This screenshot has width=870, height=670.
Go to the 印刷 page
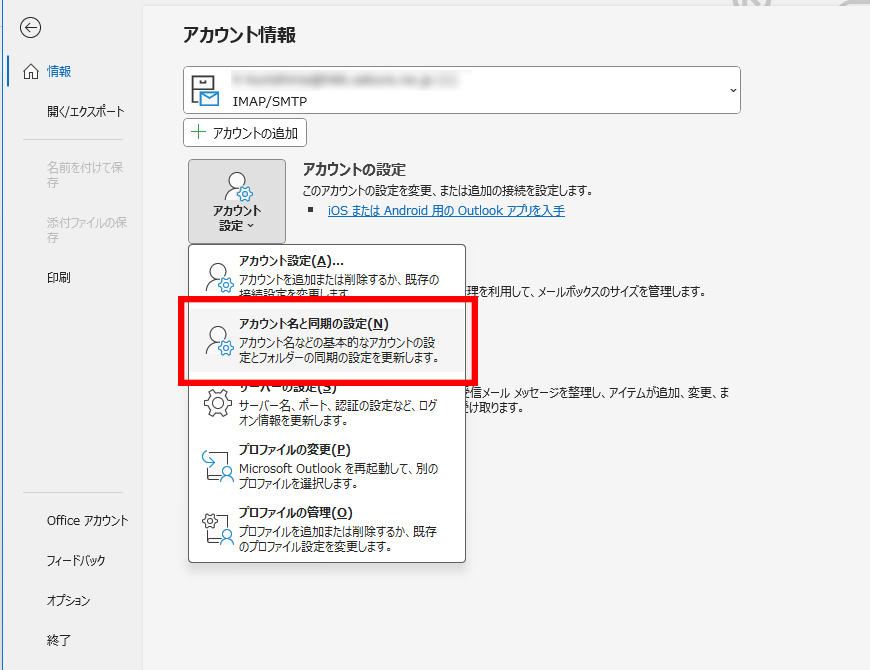[59, 277]
